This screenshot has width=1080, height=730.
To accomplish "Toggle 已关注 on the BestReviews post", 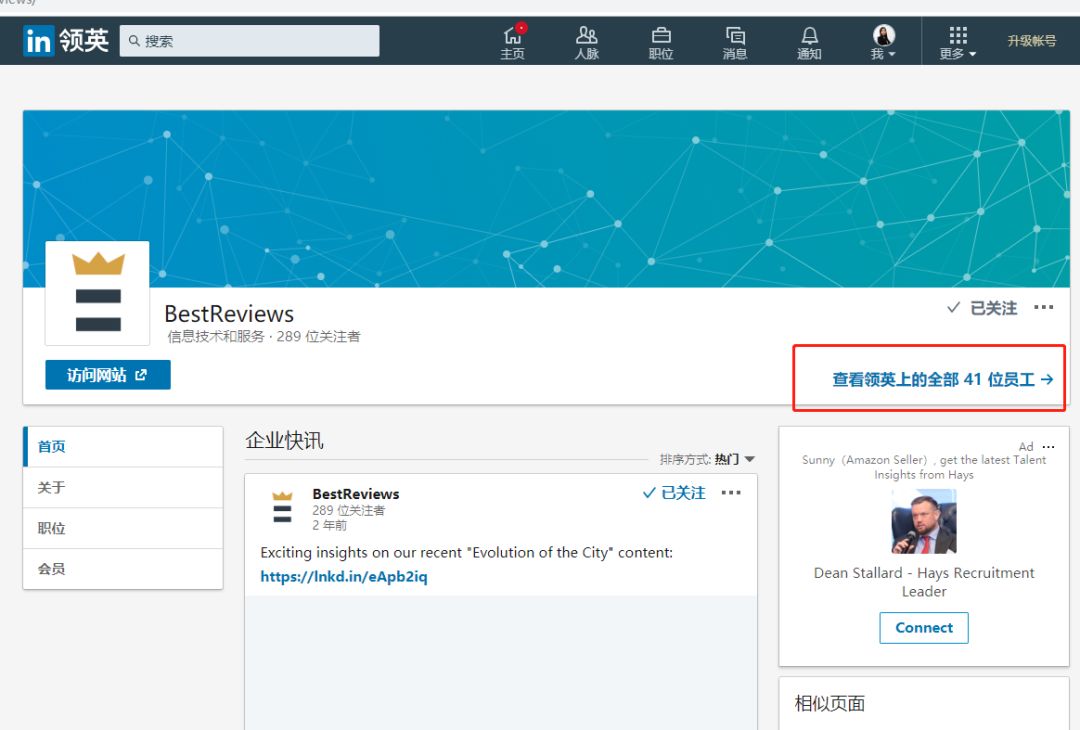I will (674, 493).
